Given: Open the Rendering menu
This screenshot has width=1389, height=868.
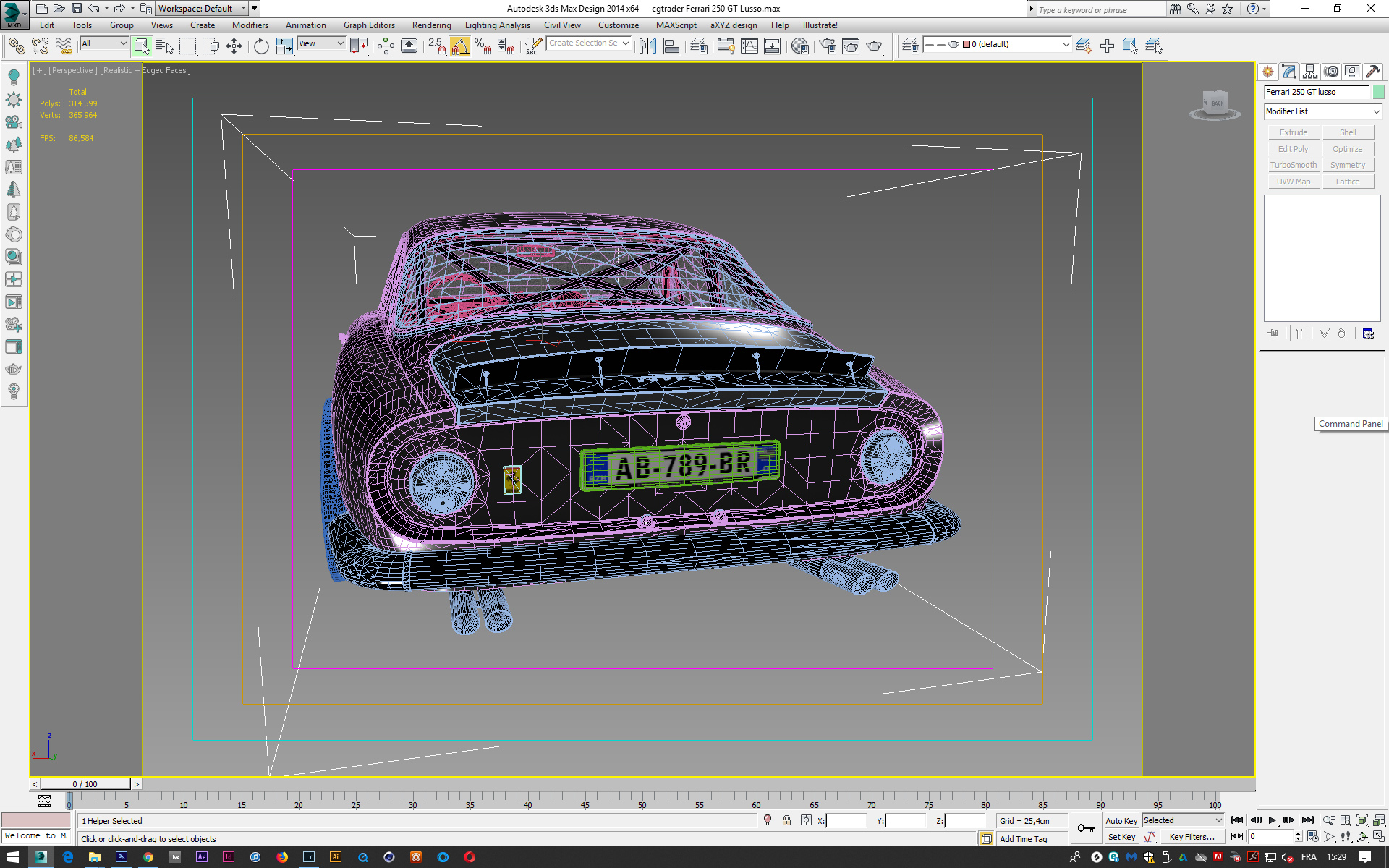Looking at the screenshot, I should coord(431,25).
